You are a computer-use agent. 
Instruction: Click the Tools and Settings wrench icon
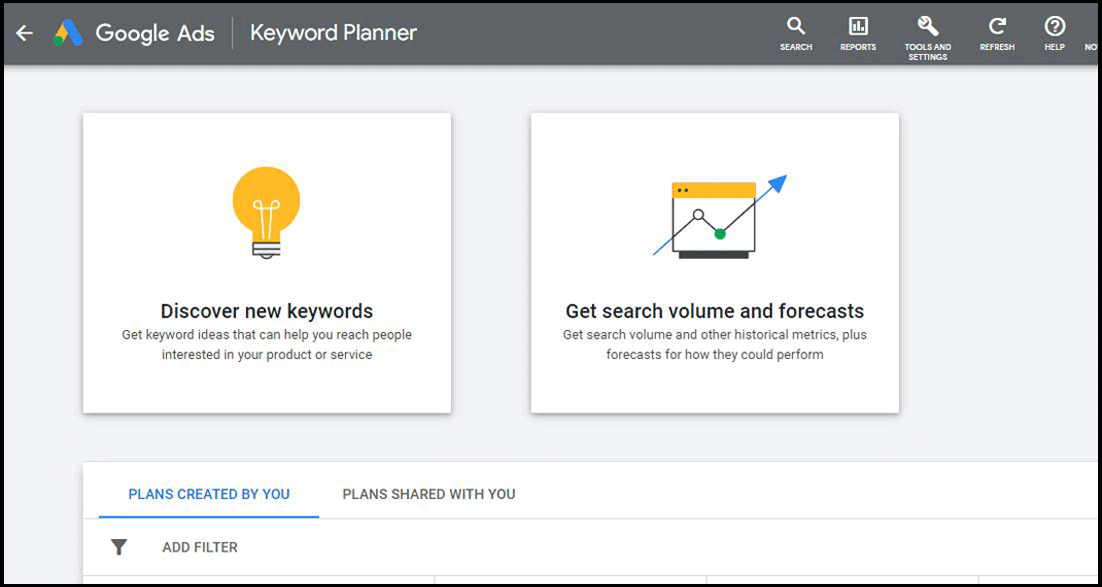[x=926, y=30]
